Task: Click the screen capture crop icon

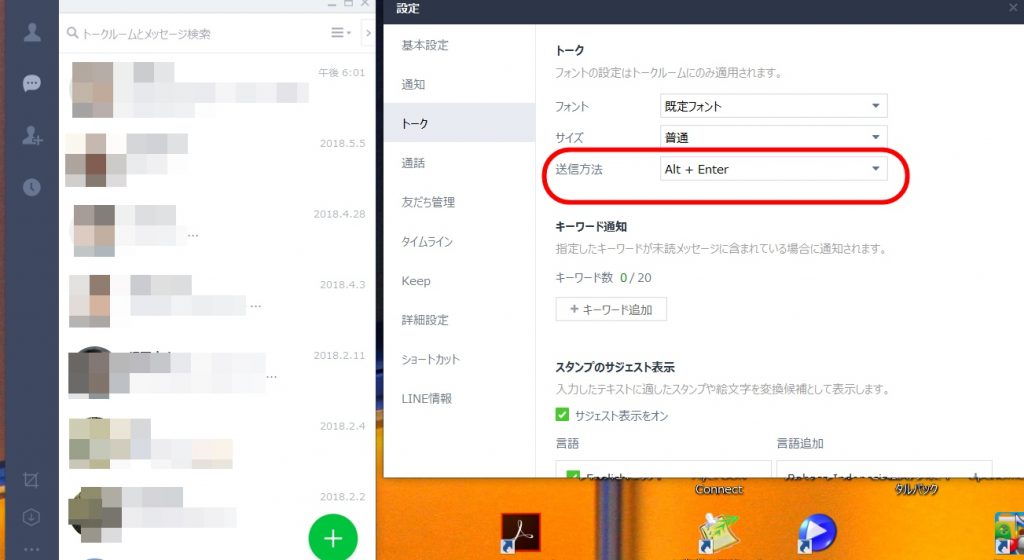Action: [x=31, y=480]
